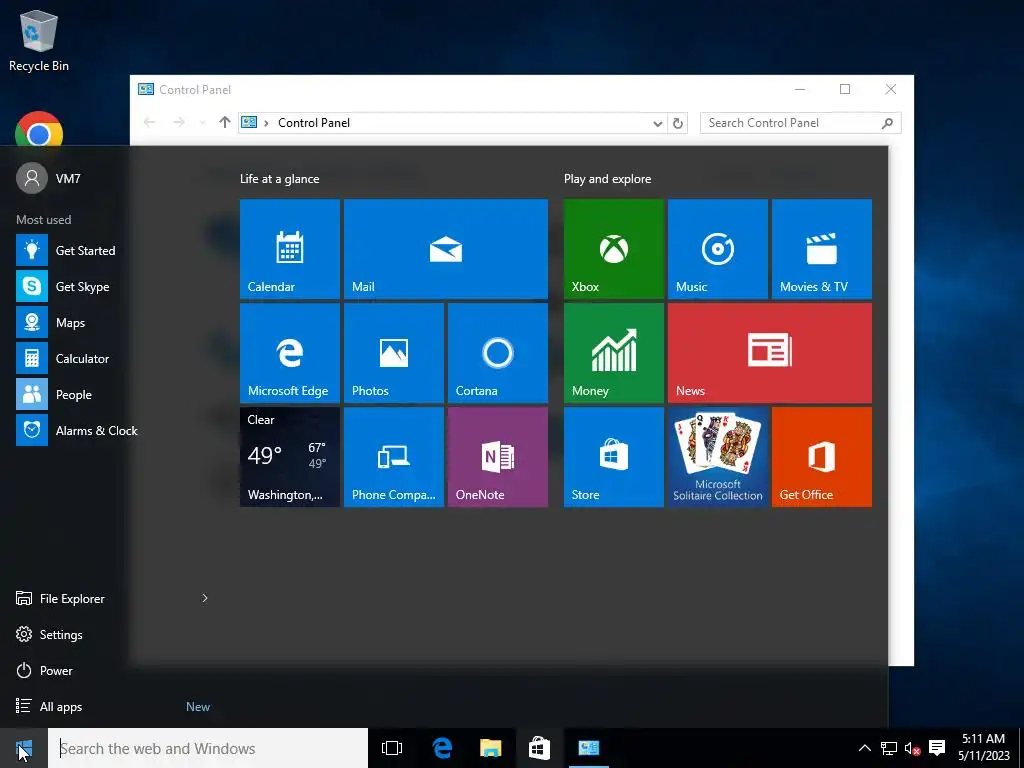Screen dimensions: 1024x768
Task: Open the Photos tile
Action: [x=394, y=353]
